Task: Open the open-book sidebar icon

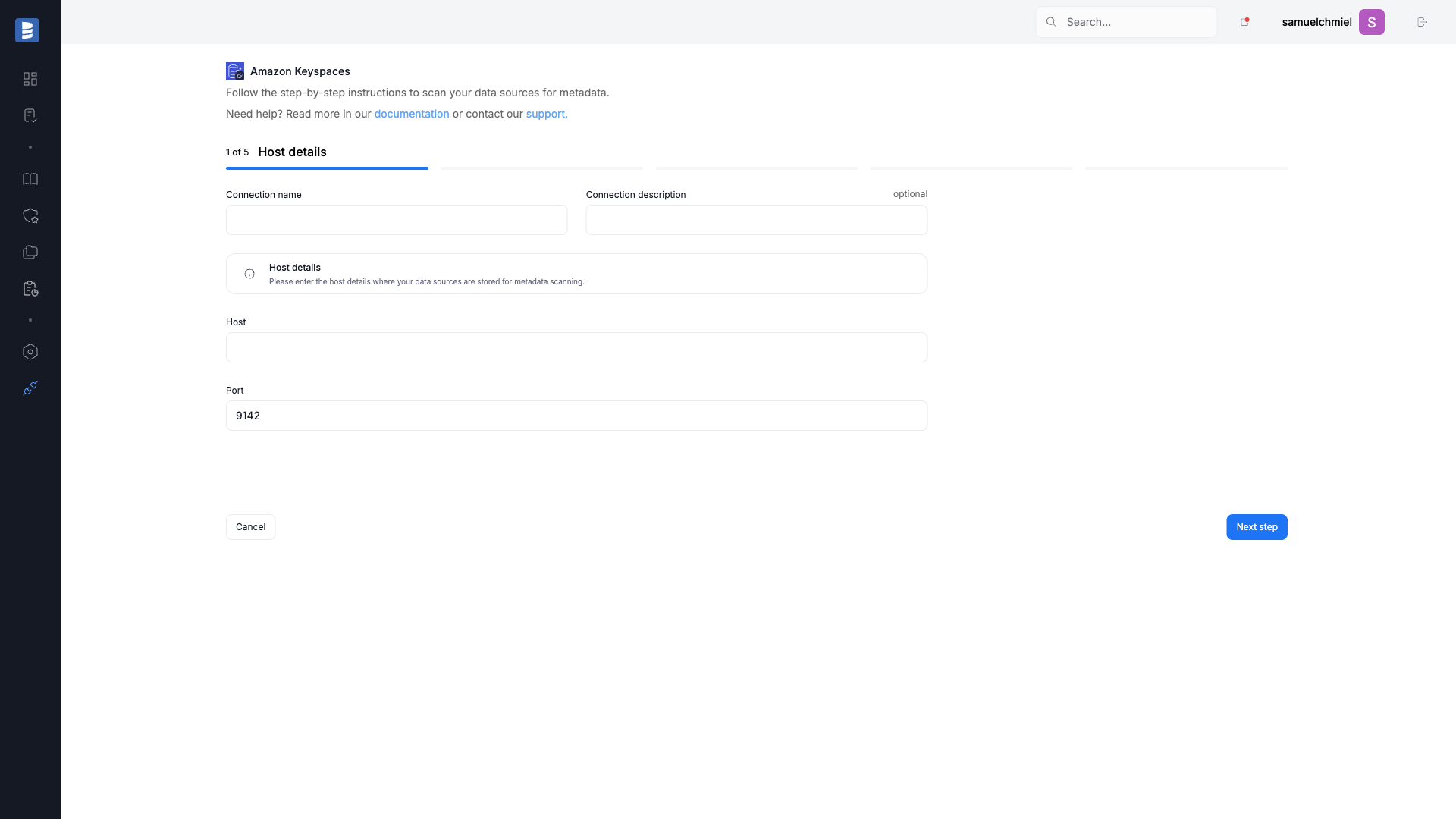Action: 30,179
